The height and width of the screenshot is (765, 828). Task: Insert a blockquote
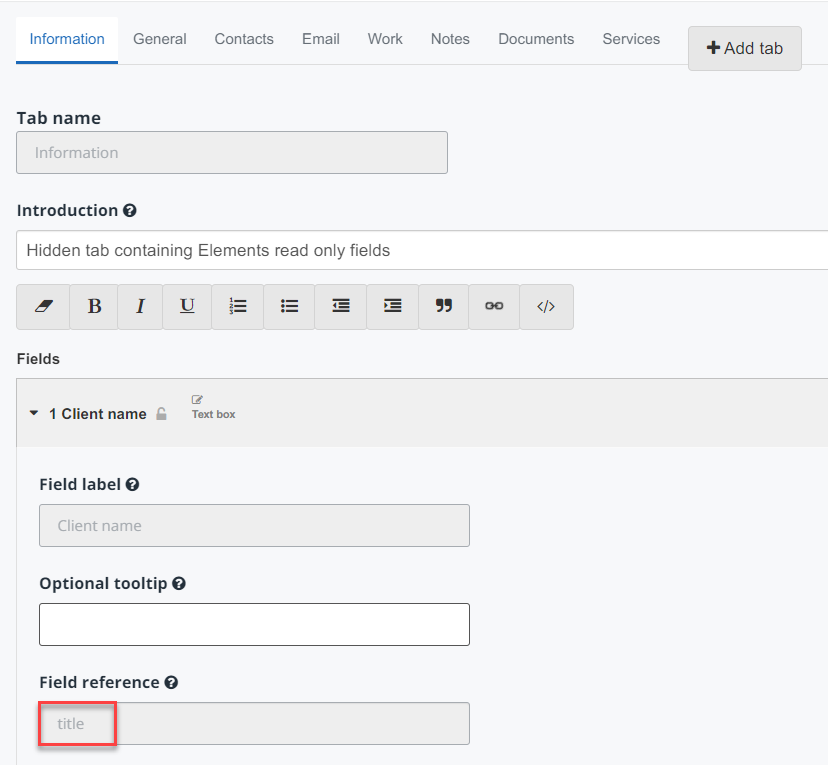coord(444,307)
